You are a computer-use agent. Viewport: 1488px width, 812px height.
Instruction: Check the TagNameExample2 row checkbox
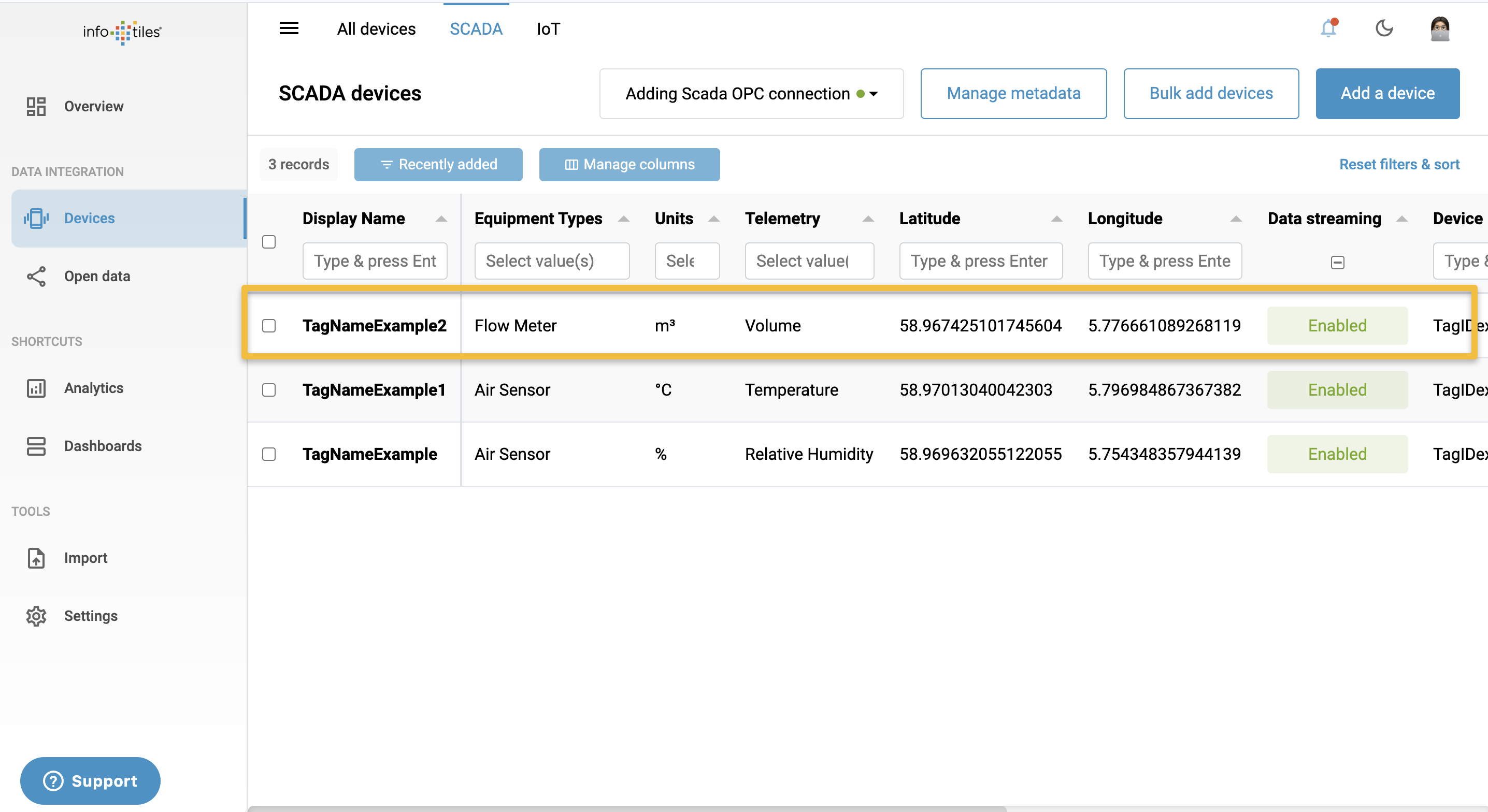268,326
